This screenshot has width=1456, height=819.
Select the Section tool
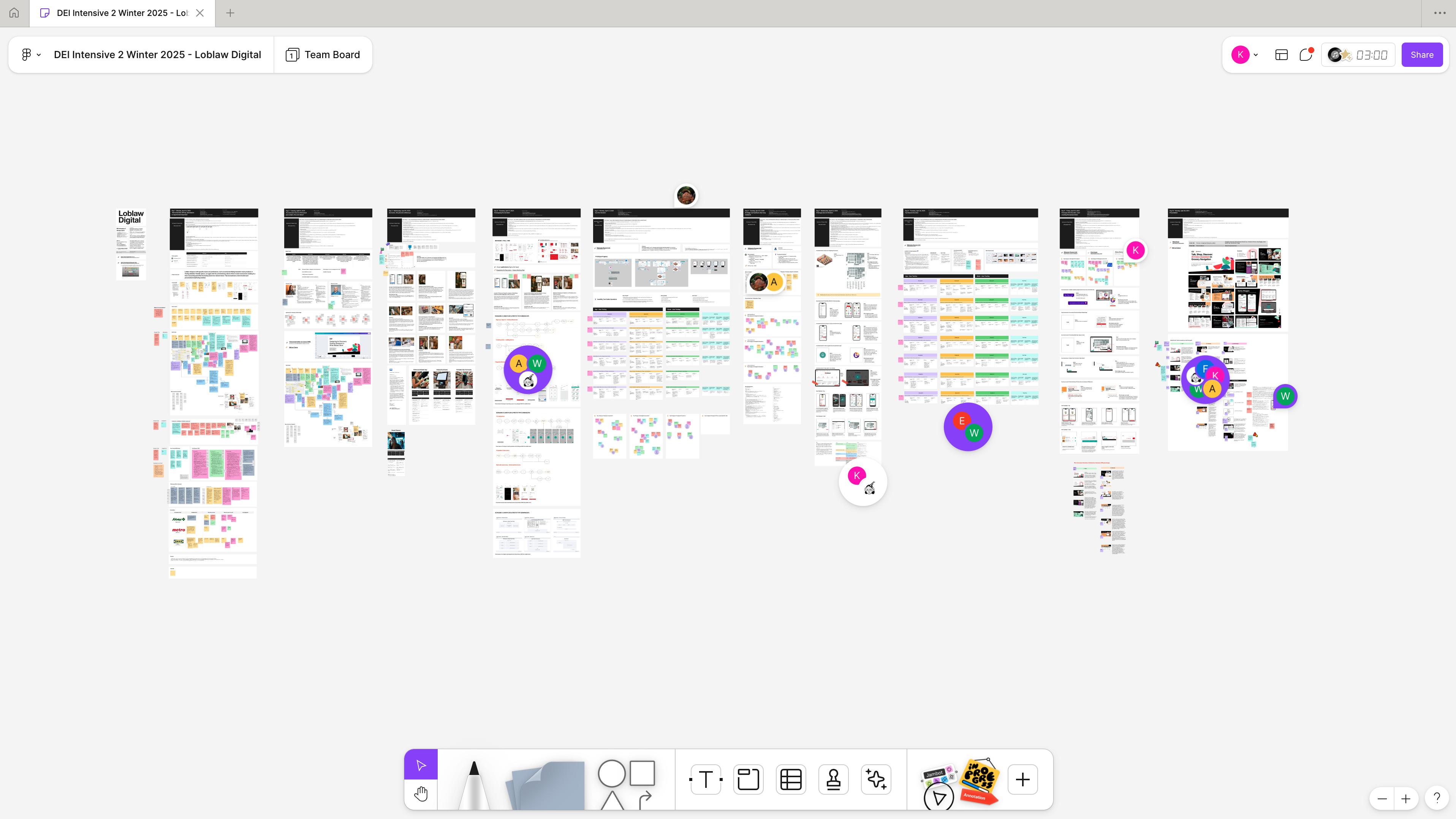[x=749, y=779]
